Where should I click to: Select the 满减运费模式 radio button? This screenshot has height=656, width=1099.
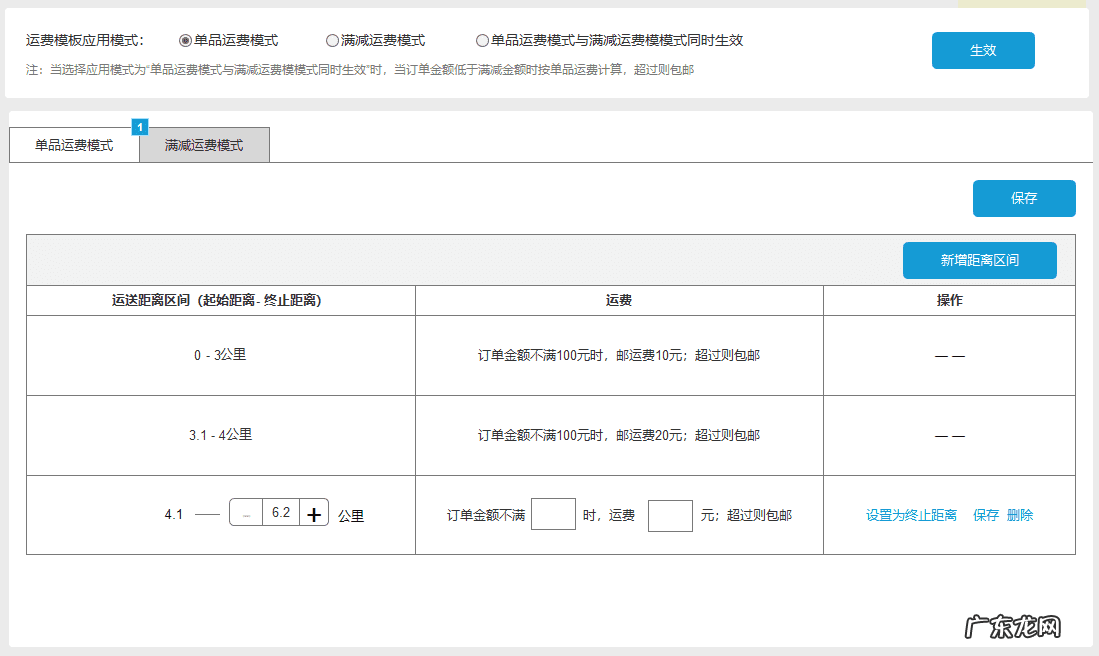point(331,41)
